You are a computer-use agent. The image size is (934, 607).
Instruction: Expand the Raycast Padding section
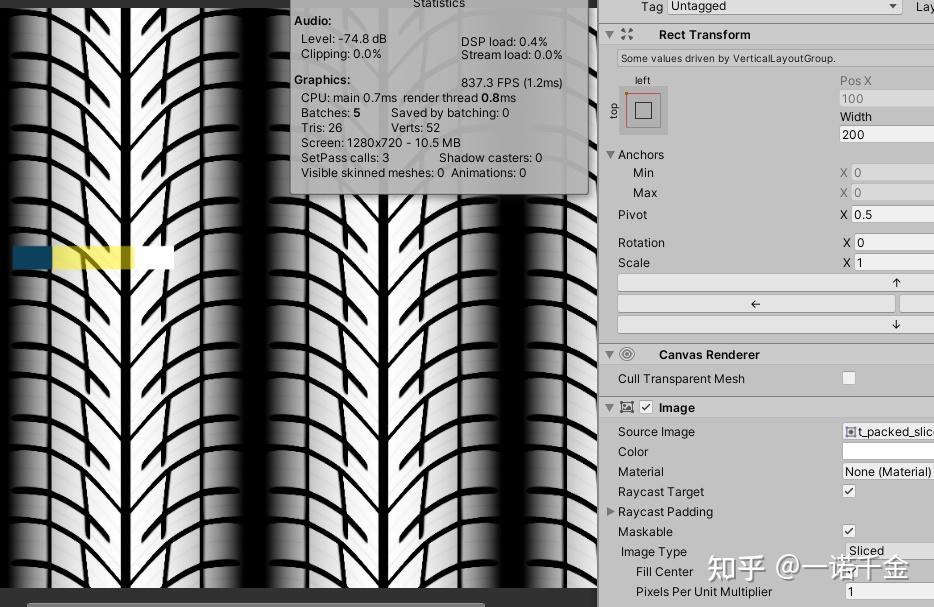611,511
